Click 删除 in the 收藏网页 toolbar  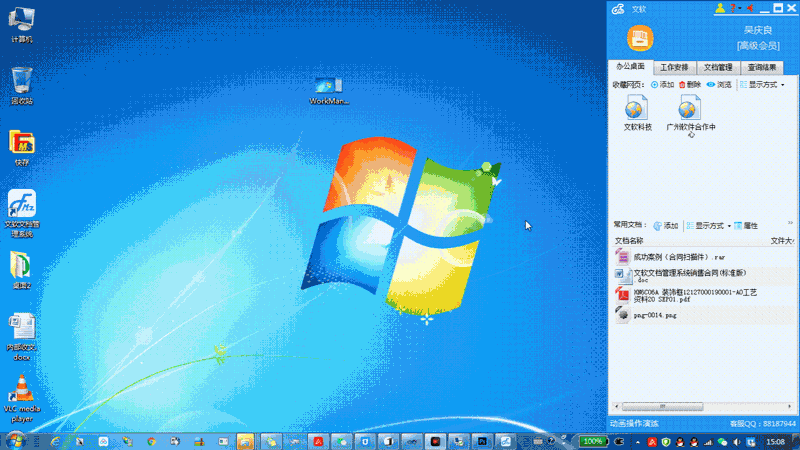pyautogui.click(x=690, y=85)
